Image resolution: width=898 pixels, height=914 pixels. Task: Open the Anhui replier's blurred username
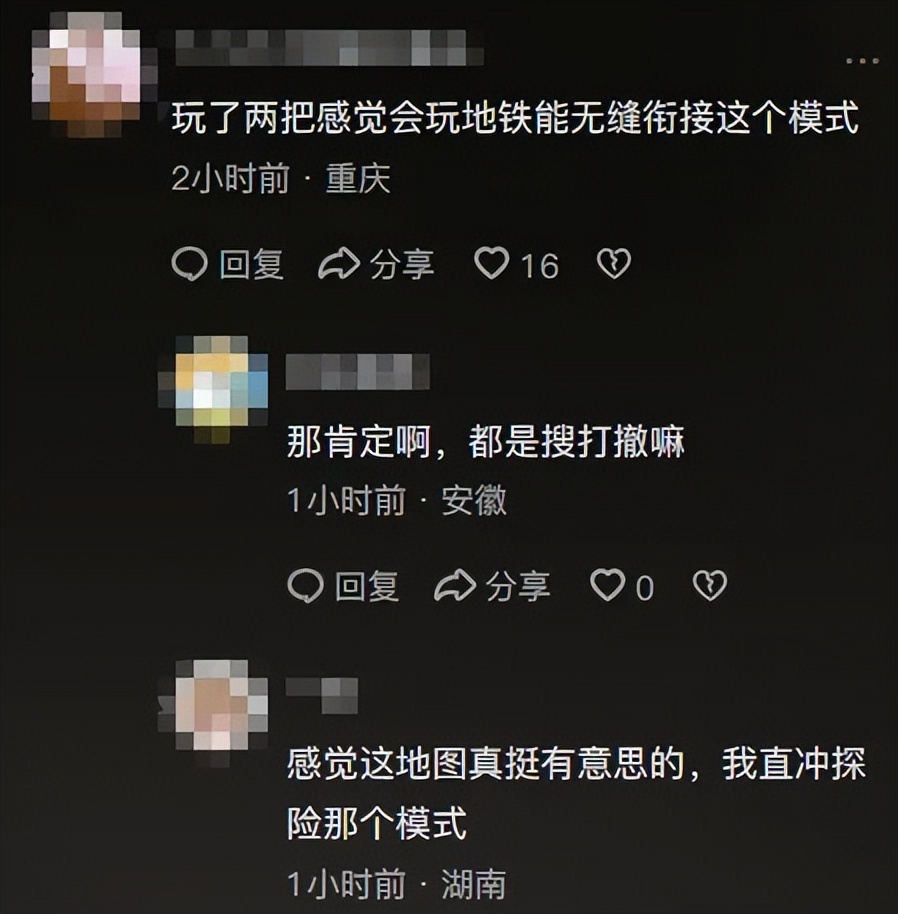coord(358,371)
